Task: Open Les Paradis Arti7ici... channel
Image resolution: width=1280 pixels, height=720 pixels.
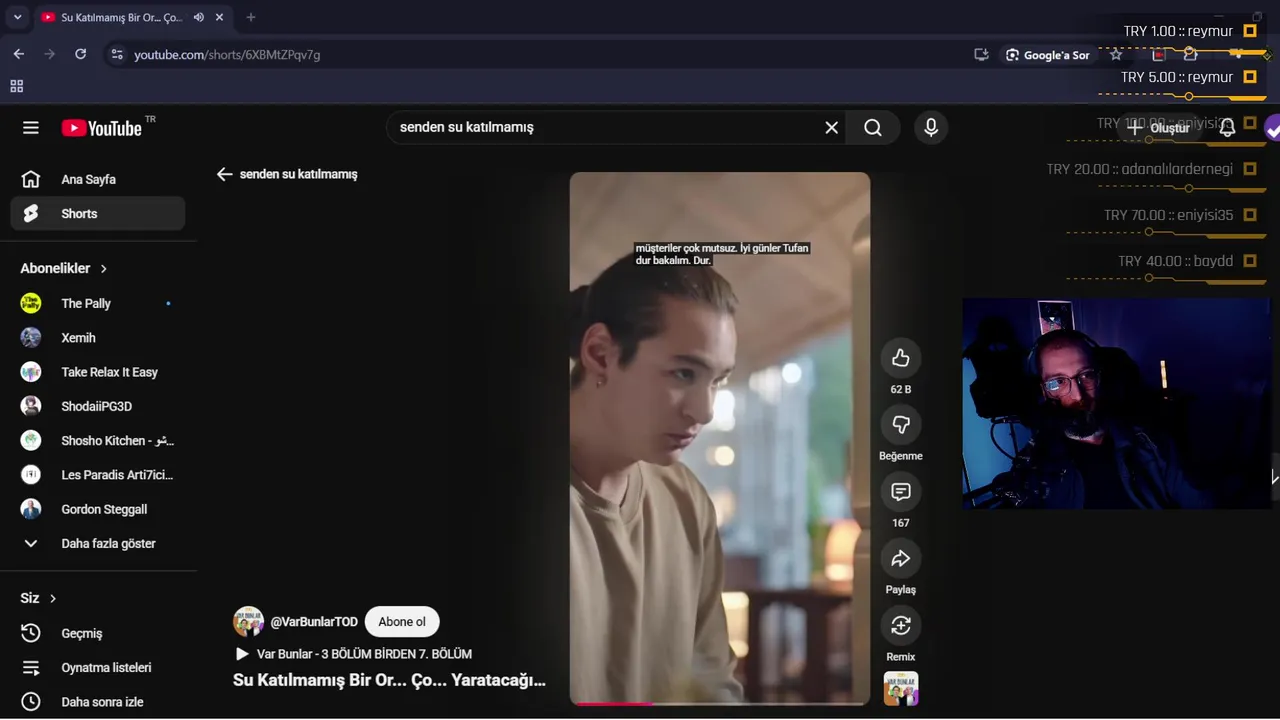Action: 98,475
